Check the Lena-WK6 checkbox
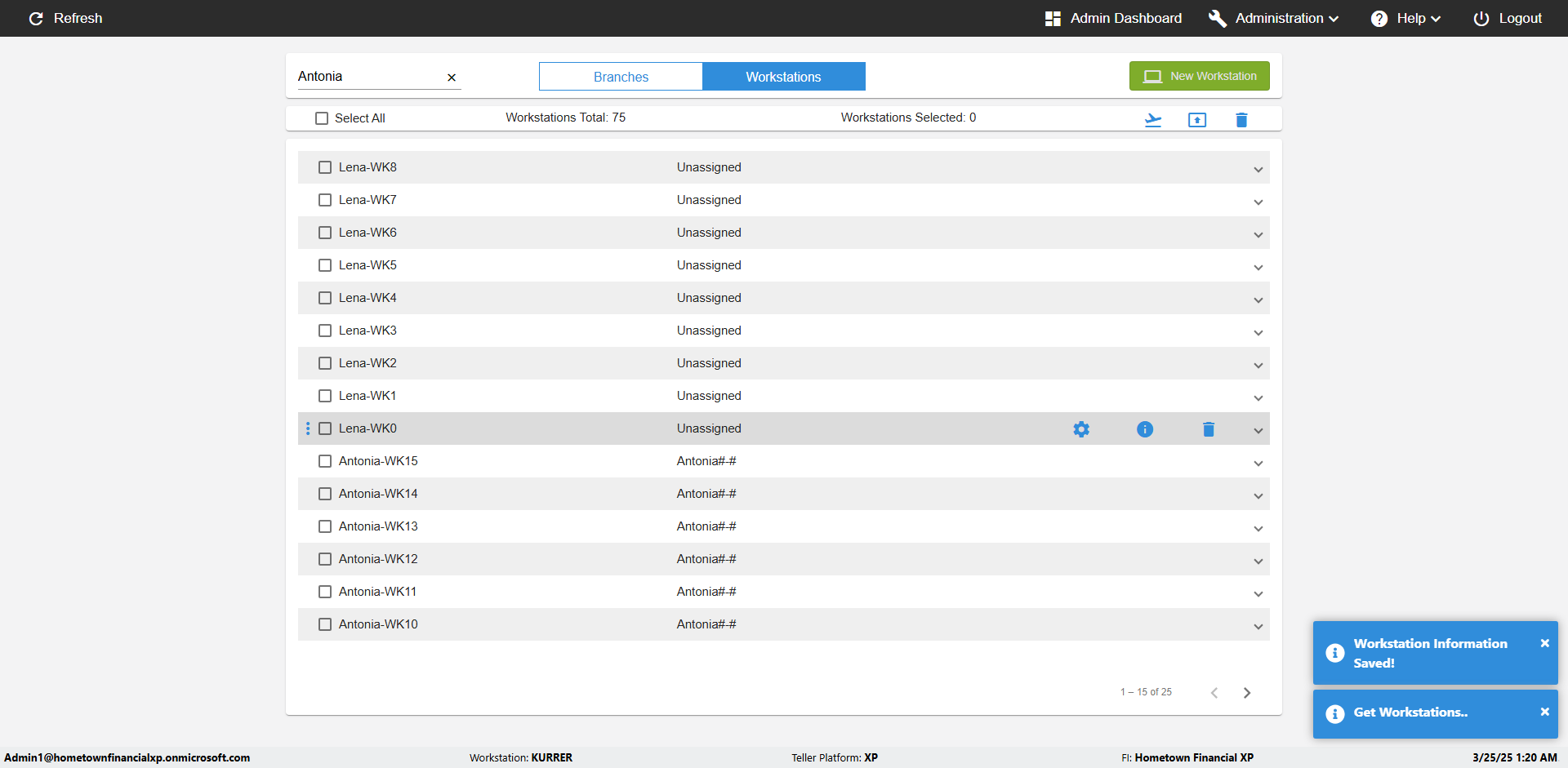The image size is (1568, 768). coord(325,233)
